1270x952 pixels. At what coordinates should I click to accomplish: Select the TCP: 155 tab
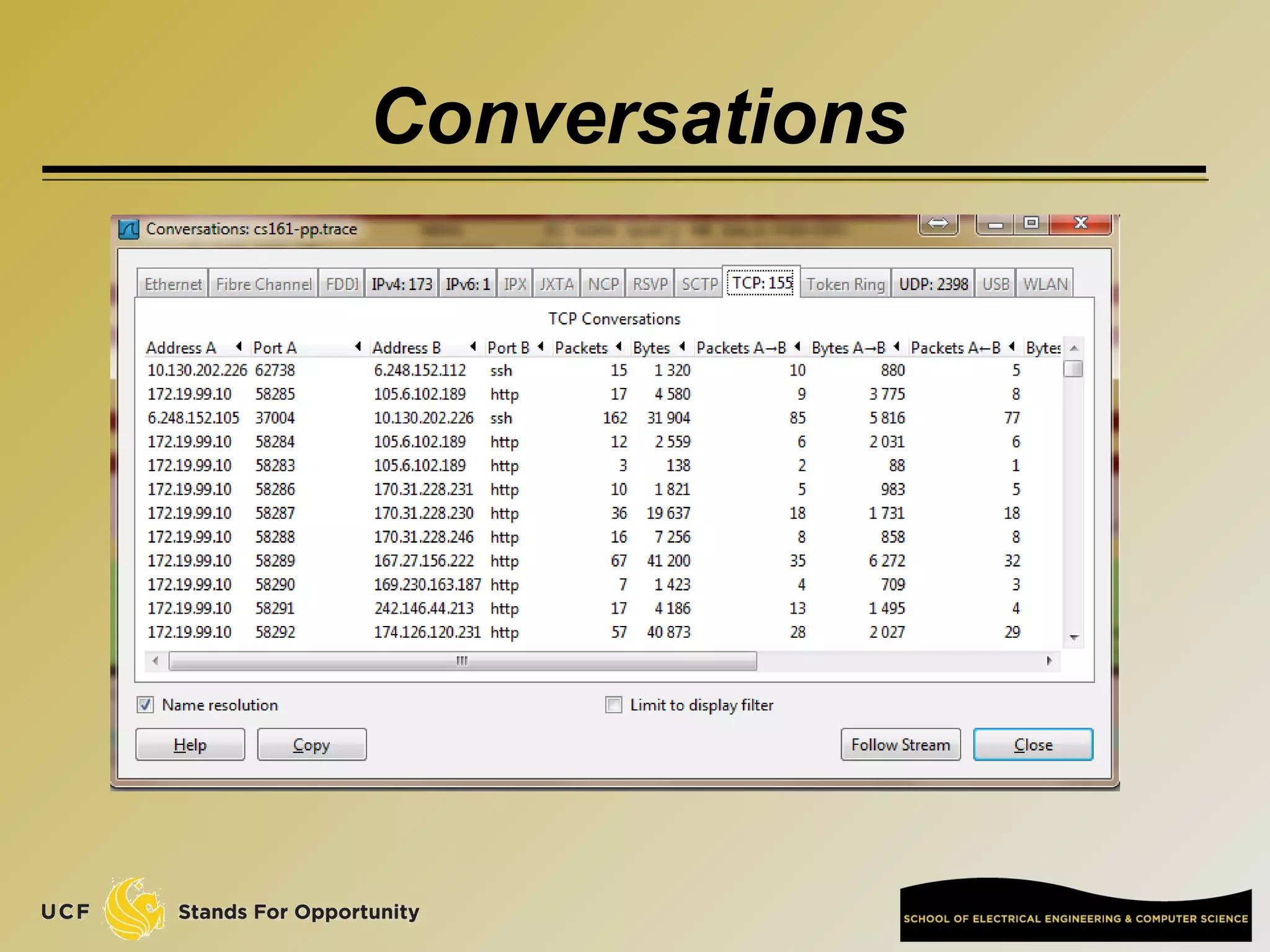tap(762, 283)
